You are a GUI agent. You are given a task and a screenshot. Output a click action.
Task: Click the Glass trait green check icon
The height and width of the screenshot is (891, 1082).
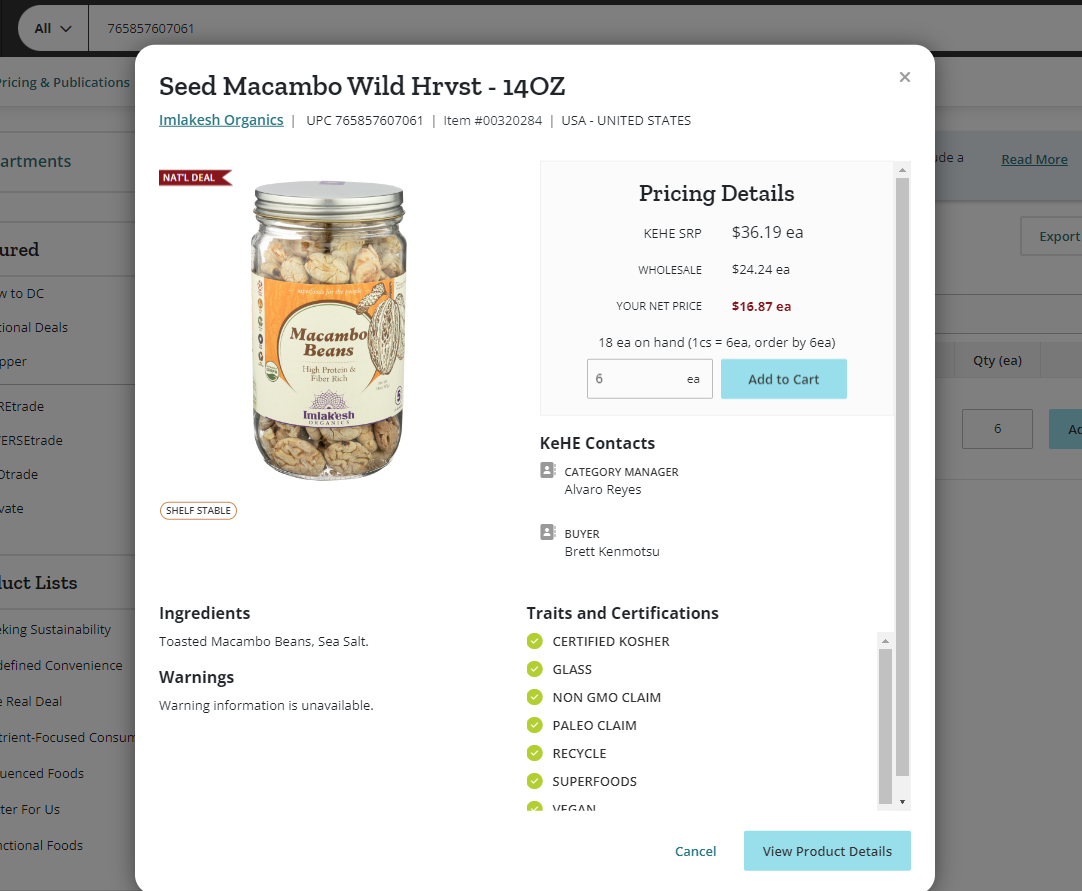pyautogui.click(x=535, y=669)
